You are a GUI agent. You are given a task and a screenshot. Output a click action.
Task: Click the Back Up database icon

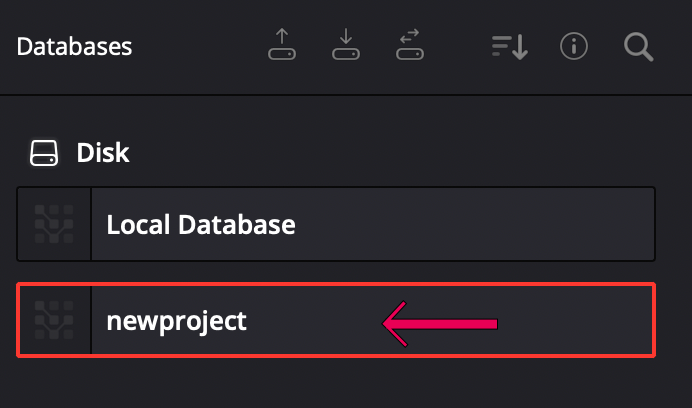click(x=282, y=44)
